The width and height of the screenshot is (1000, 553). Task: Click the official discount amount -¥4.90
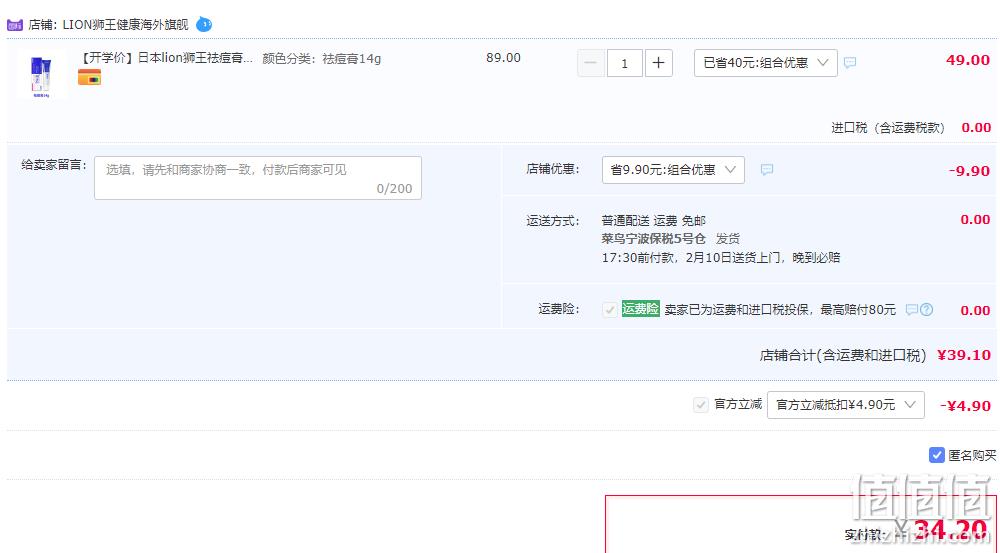coord(966,406)
